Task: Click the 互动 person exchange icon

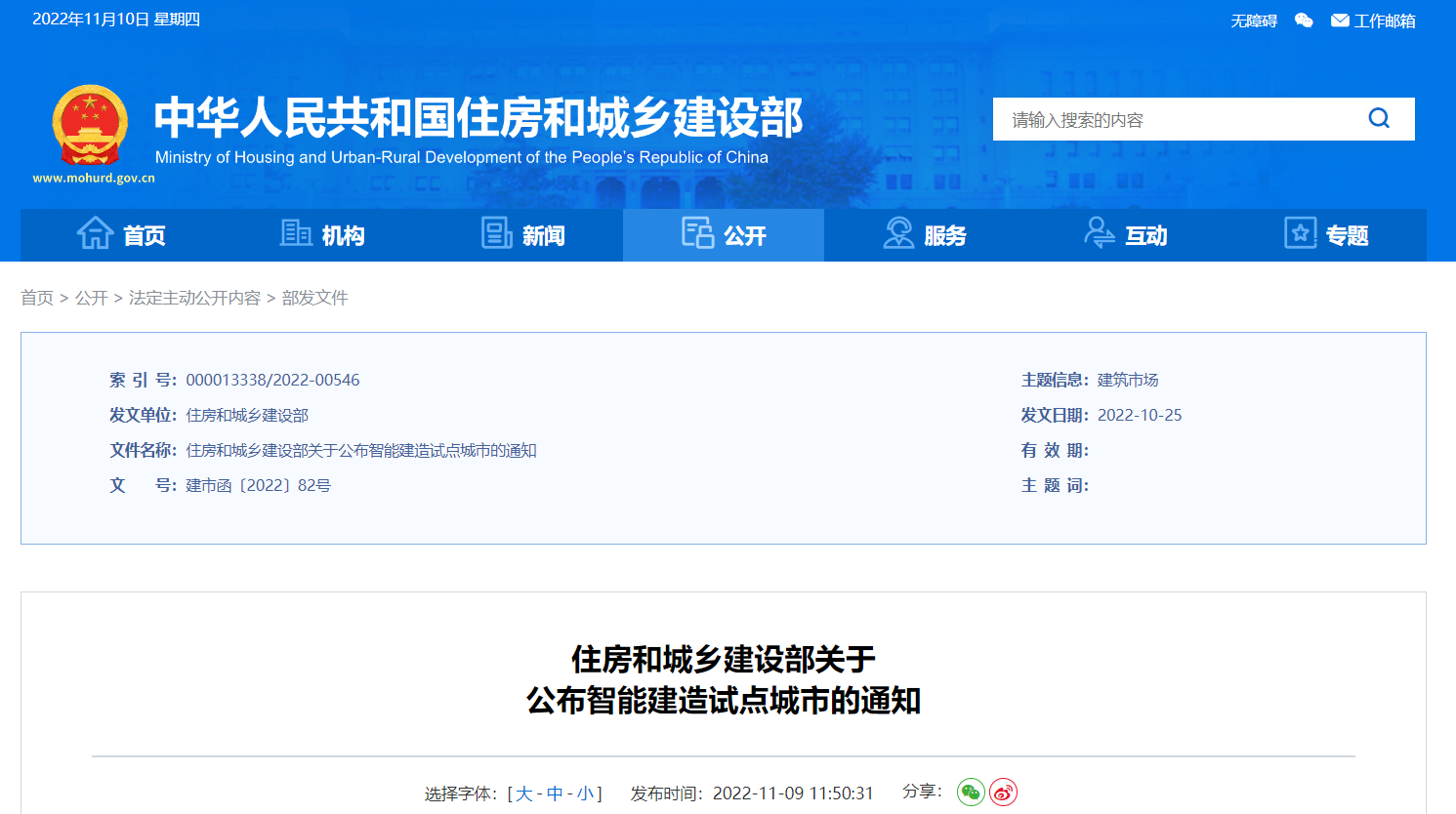Action: click(1100, 233)
